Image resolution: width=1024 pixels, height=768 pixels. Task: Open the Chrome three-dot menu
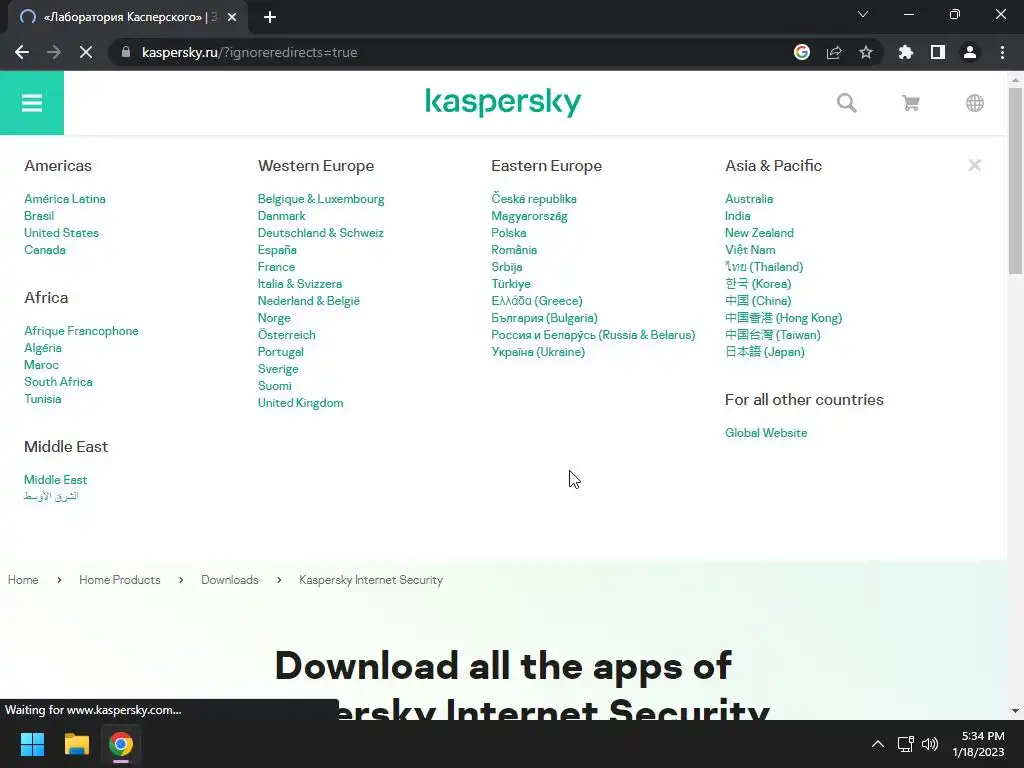pyautogui.click(x=1002, y=52)
